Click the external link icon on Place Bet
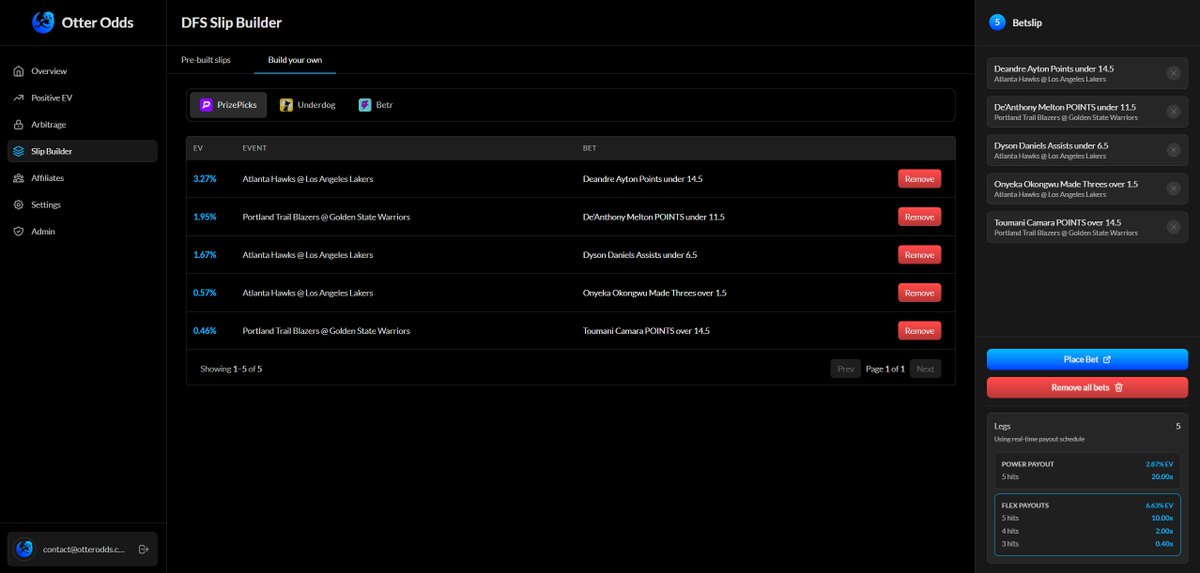Viewport: 1200px width, 573px height. coord(1107,359)
